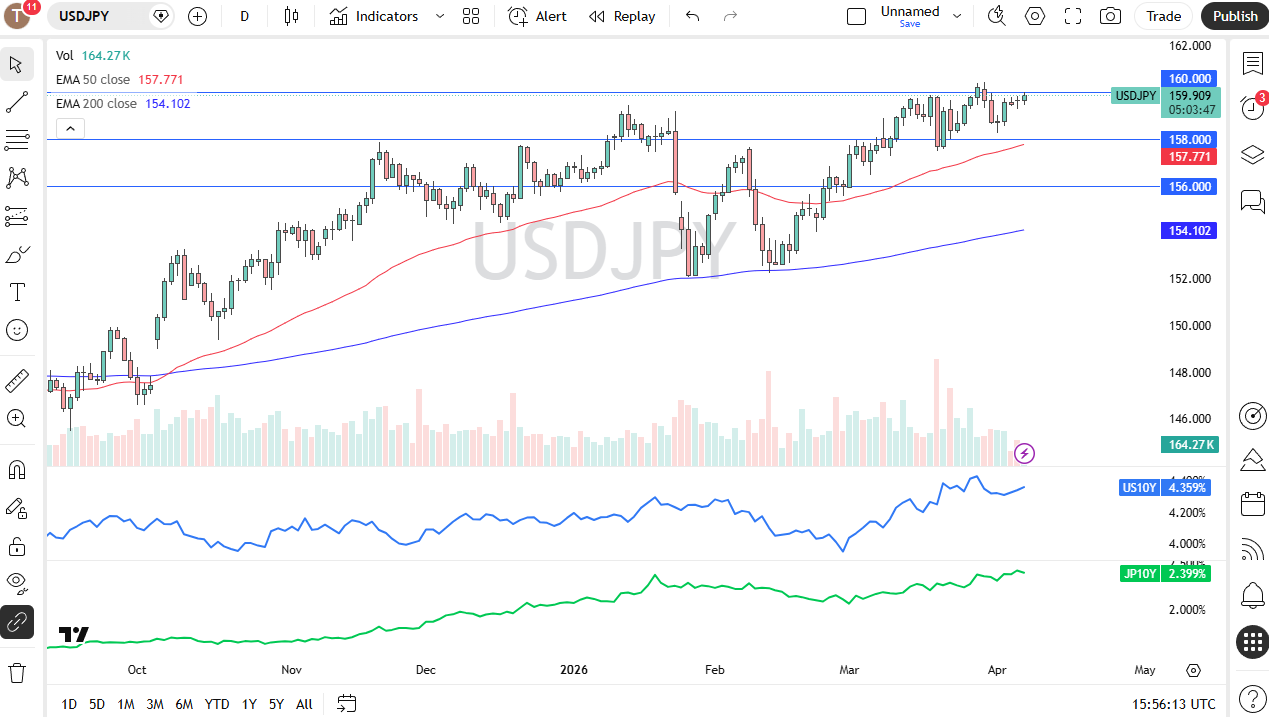Open the alerts panel with clock icon

(x=1252, y=107)
